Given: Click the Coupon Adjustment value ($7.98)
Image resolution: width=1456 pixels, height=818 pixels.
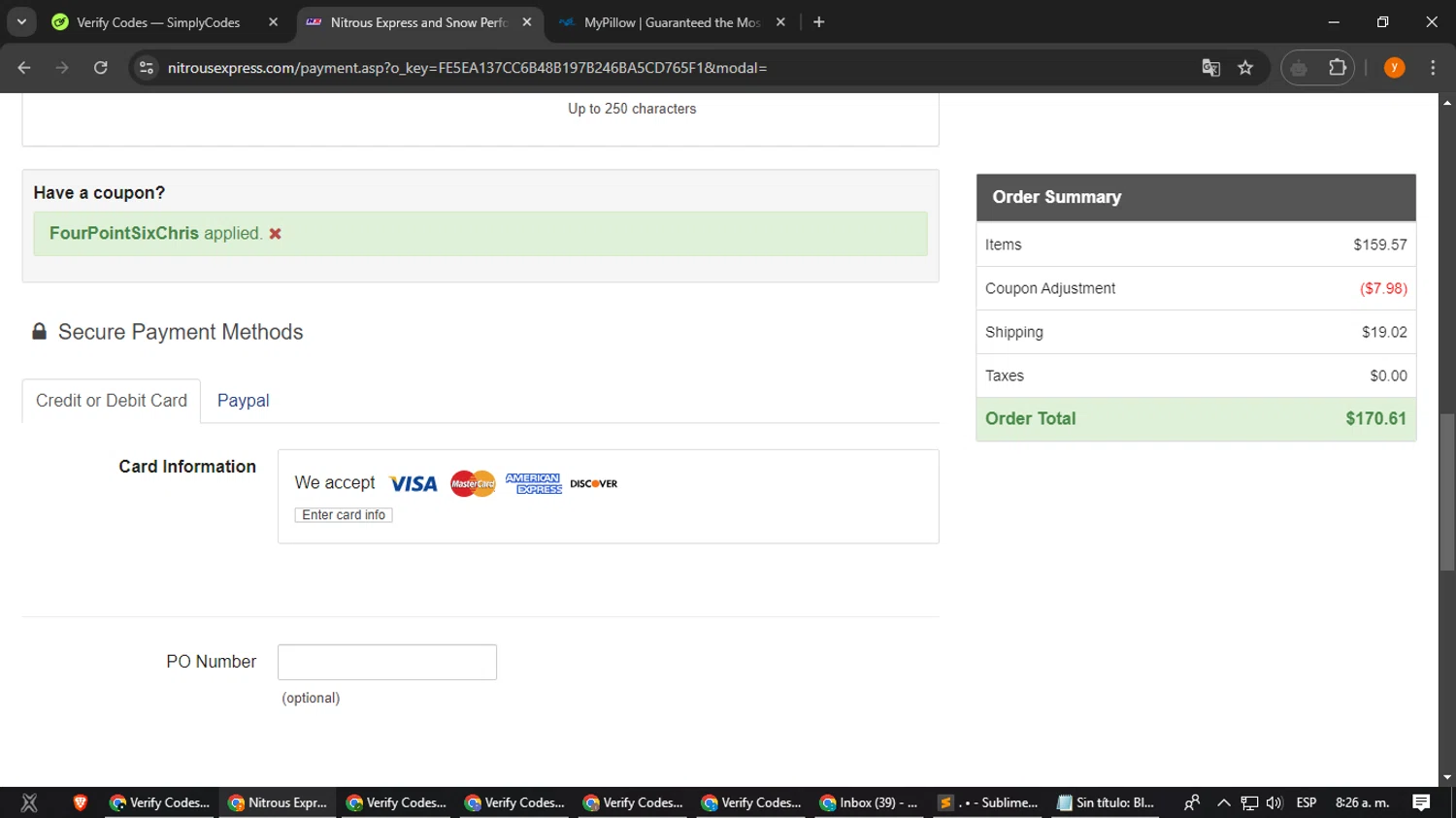Looking at the screenshot, I should [x=1383, y=288].
